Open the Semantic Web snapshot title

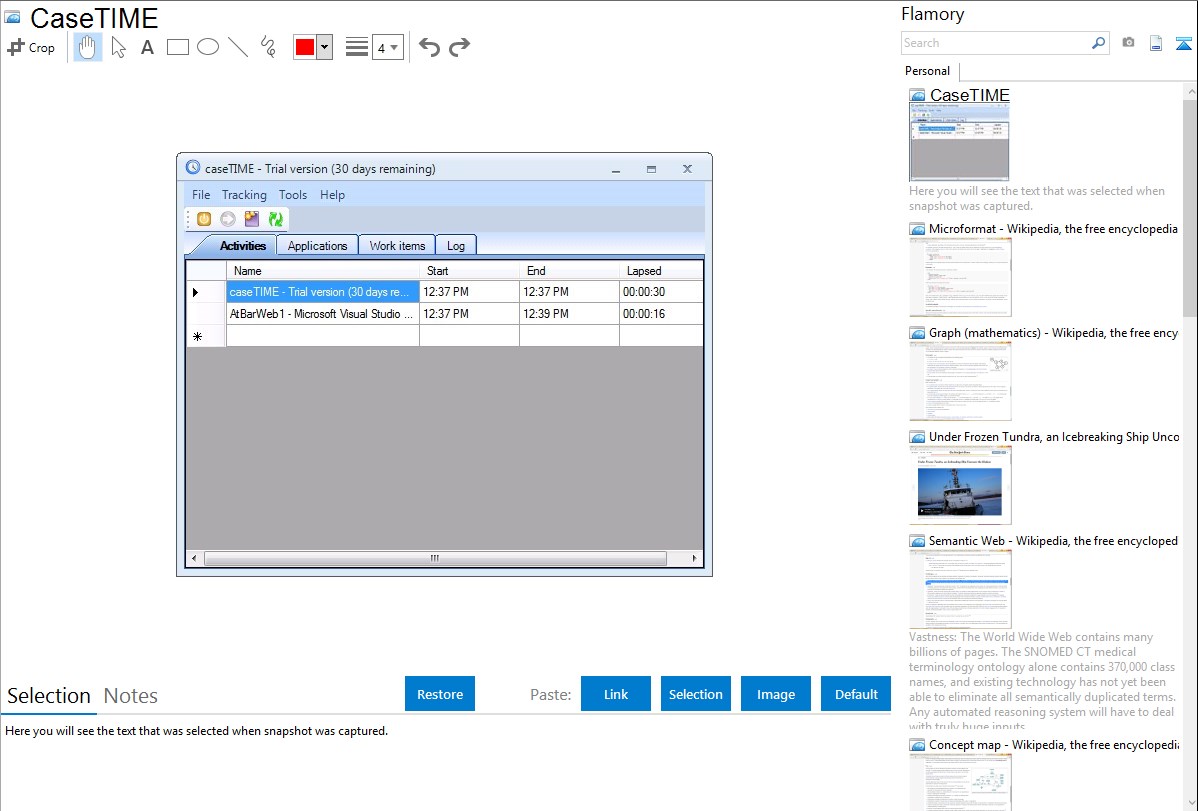tap(1053, 540)
